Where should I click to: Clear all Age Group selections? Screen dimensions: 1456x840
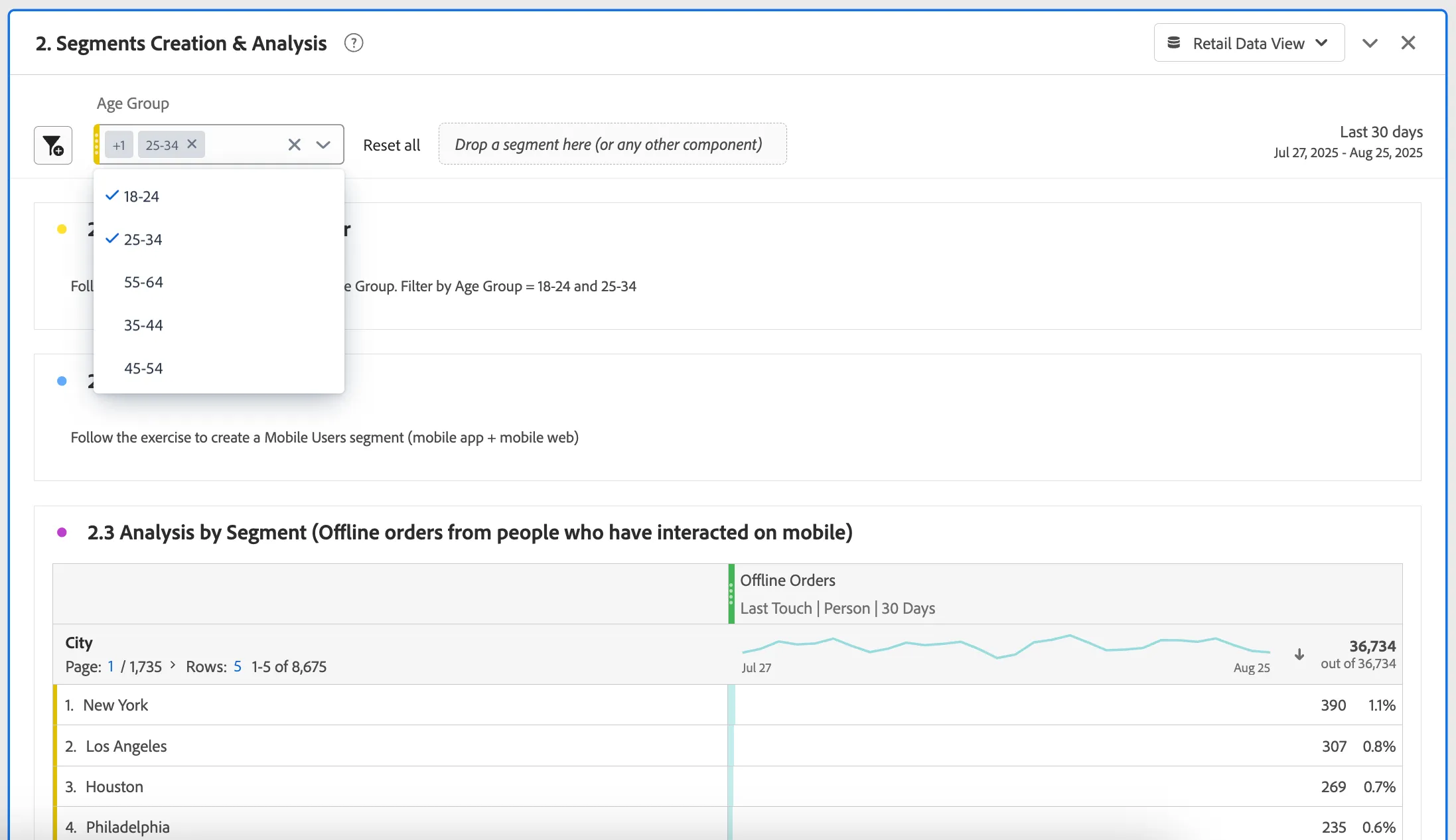(x=295, y=145)
